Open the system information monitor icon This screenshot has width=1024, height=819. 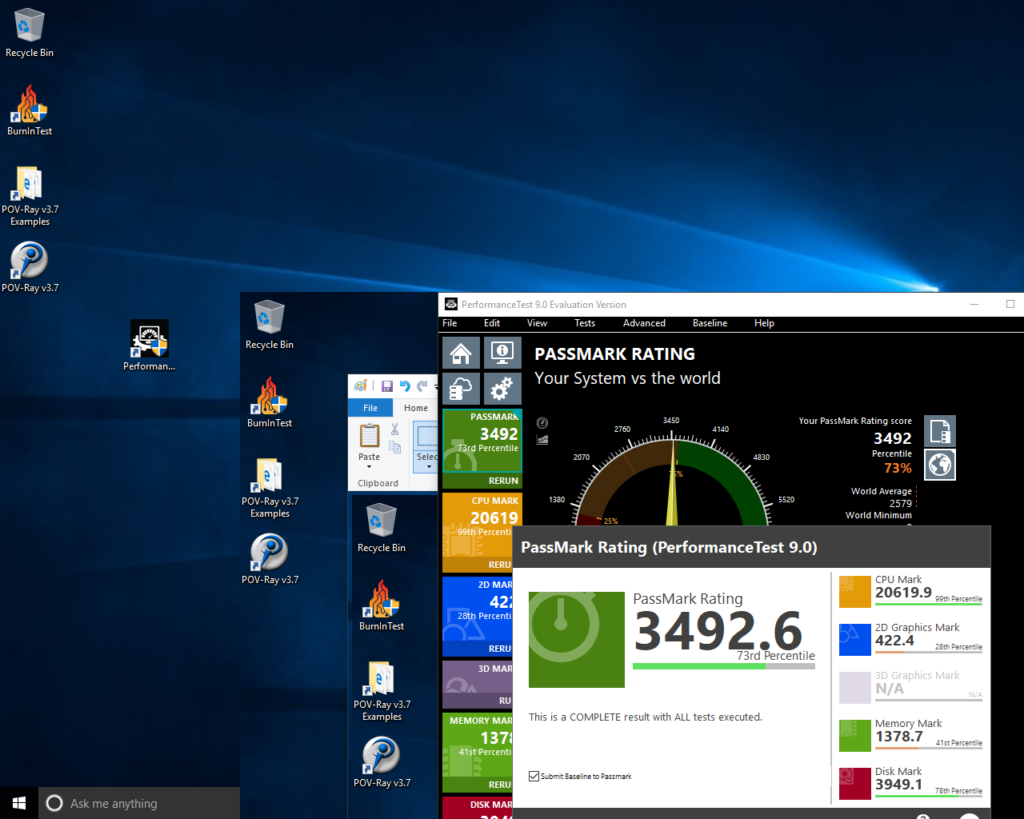tap(502, 353)
